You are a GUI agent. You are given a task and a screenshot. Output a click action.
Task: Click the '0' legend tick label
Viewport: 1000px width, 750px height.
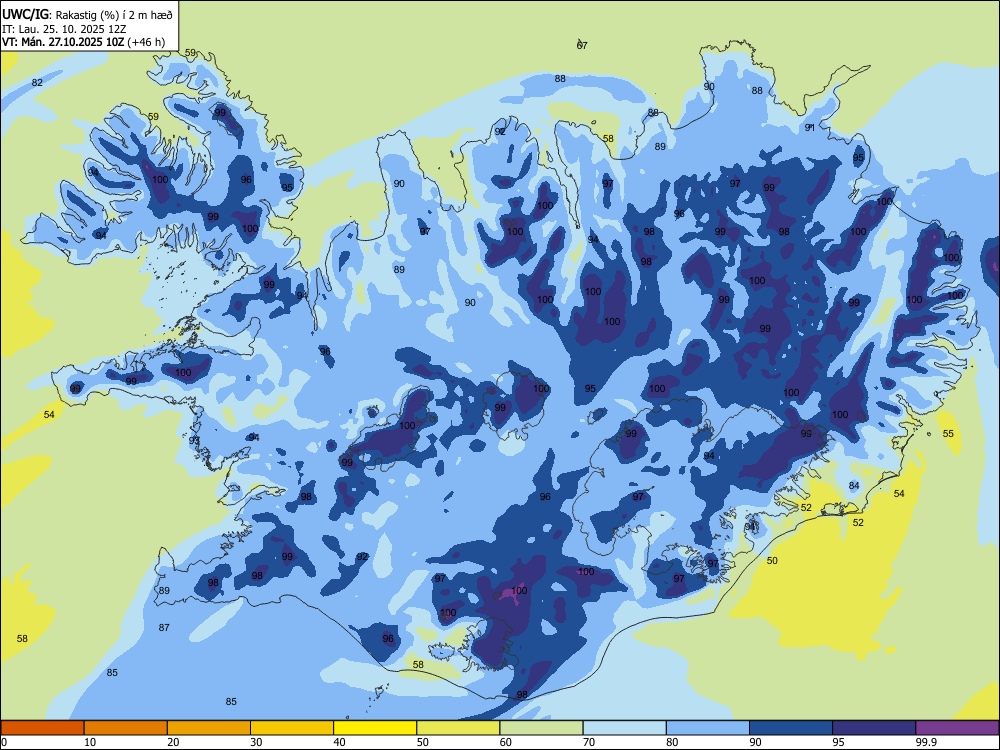[x=4, y=742]
